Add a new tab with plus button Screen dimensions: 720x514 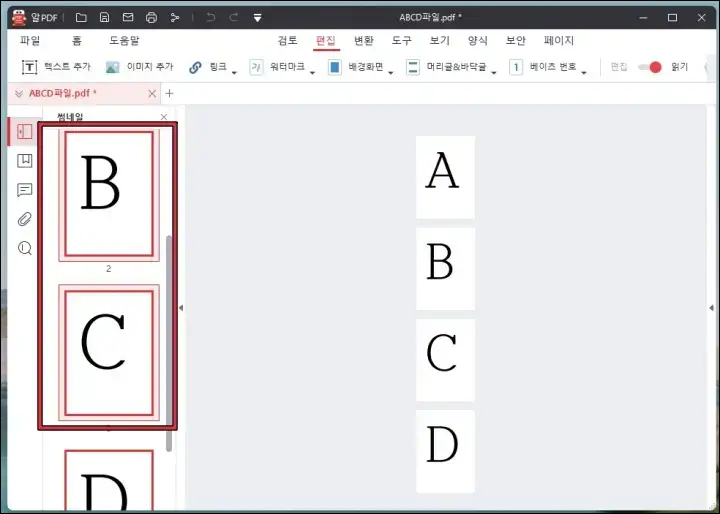pos(169,93)
